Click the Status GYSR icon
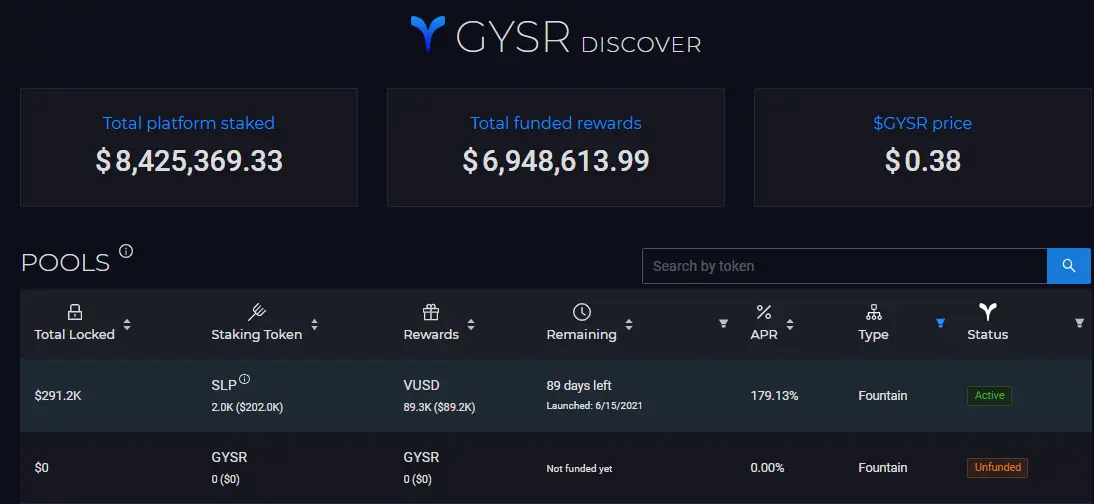The width and height of the screenshot is (1094, 504). click(x=987, y=312)
